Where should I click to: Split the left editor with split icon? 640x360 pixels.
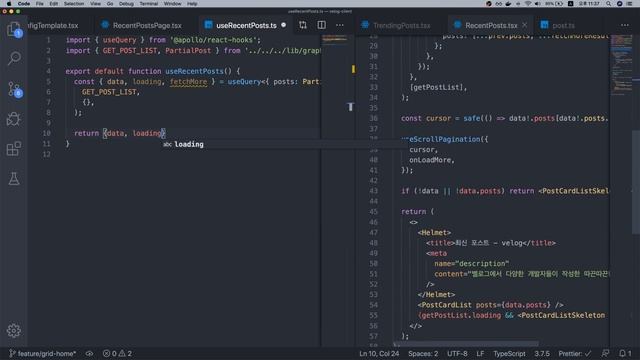[322, 25]
